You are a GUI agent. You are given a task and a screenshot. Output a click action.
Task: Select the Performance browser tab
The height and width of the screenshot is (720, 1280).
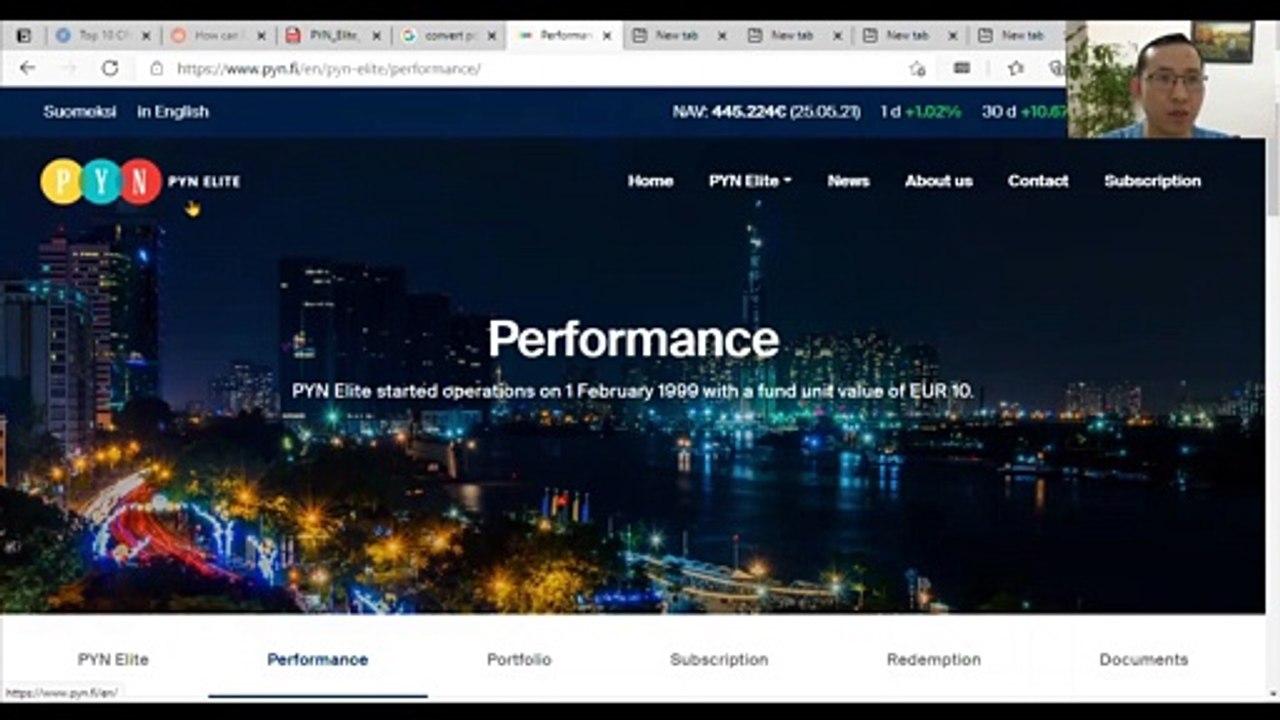pyautogui.click(x=564, y=35)
